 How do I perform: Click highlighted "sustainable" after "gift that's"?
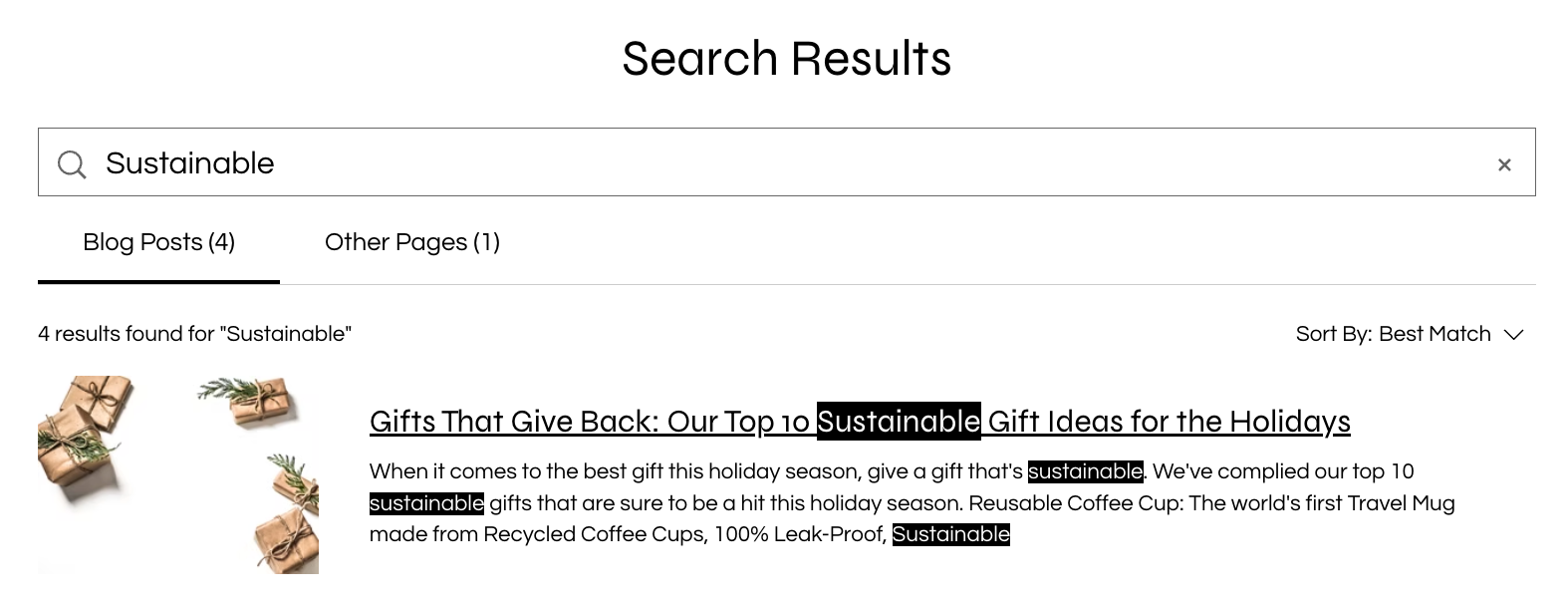[1085, 471]
